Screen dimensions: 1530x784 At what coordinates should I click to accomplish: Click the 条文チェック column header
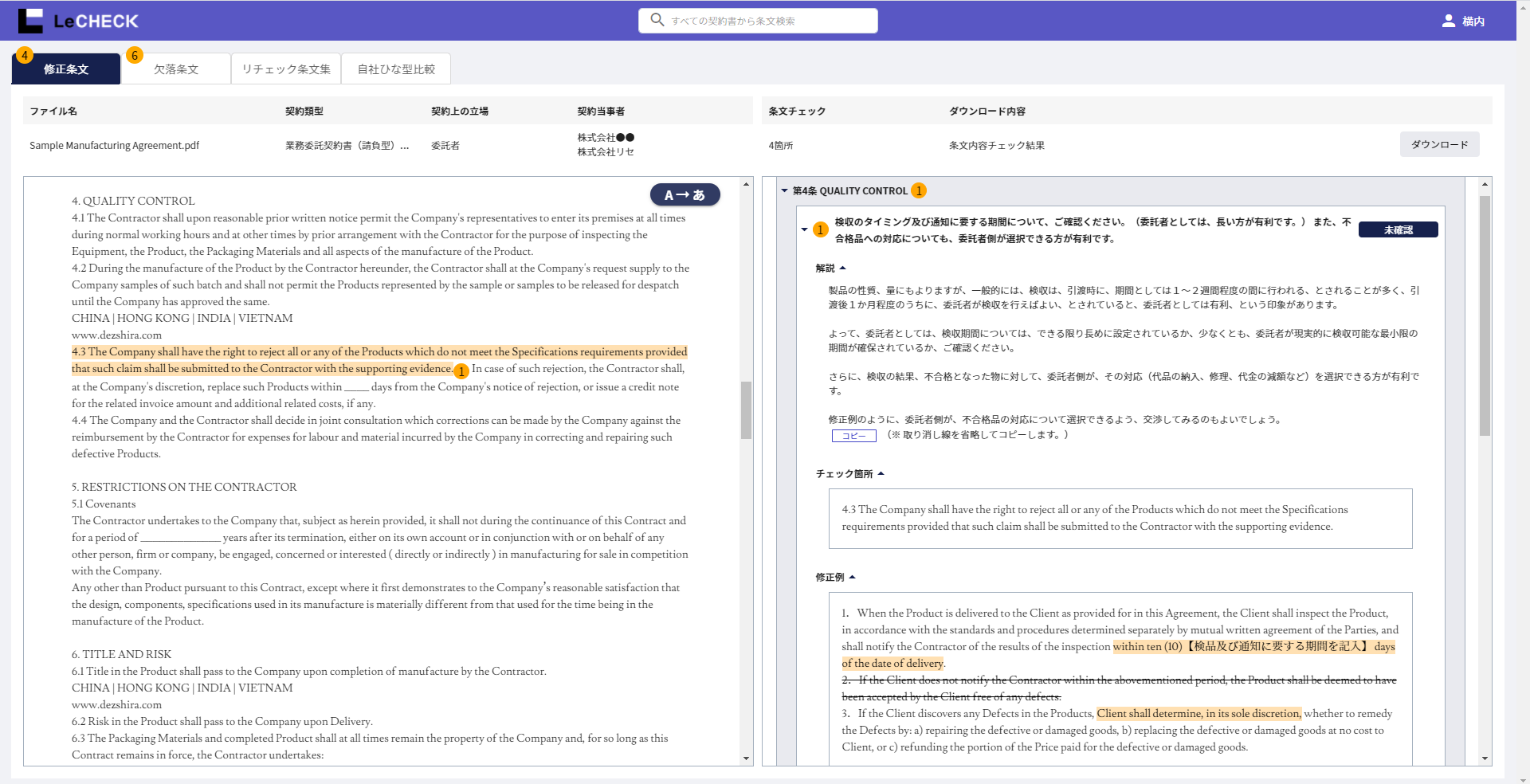797,111
